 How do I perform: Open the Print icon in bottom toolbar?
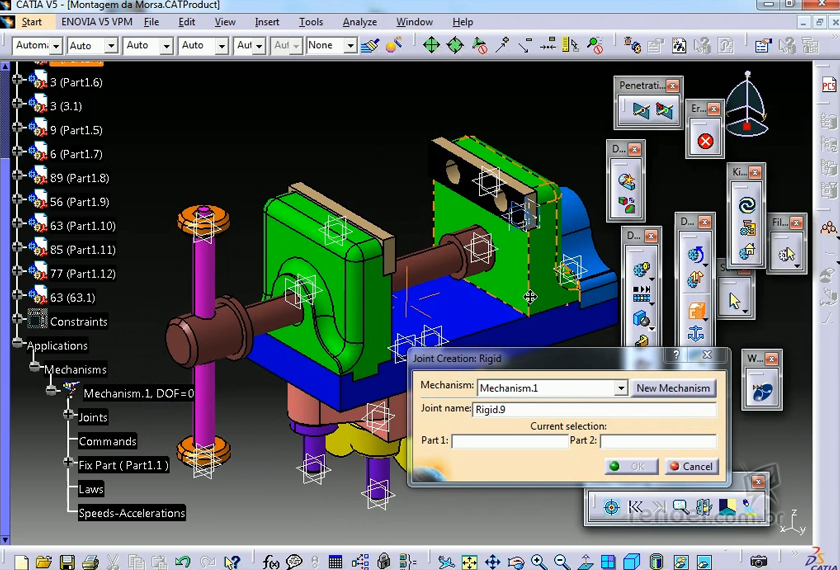[x=90, y=562]
